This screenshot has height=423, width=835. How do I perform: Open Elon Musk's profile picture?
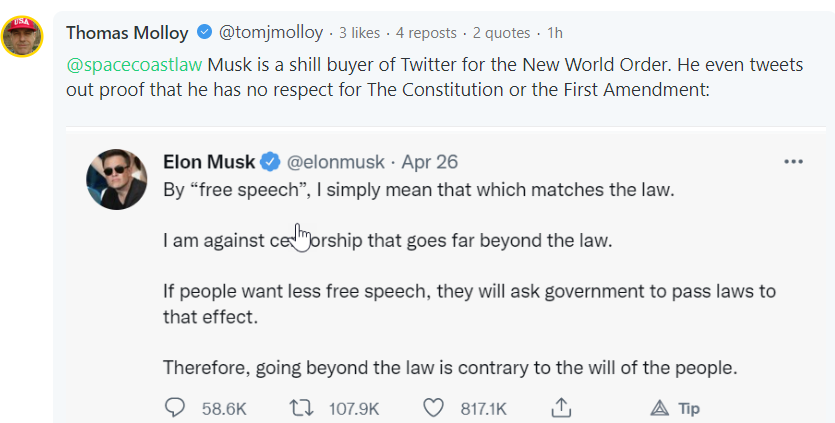tap(117, 180)
